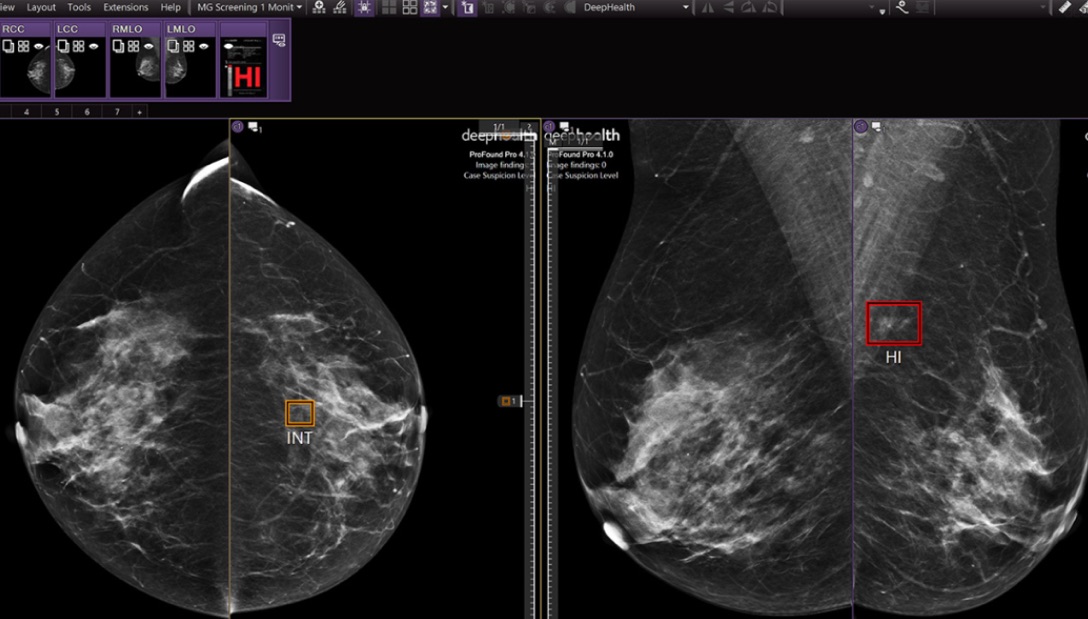Activate the flip horizontal icon
This screenshot has width=1088, height=619.
708,8
